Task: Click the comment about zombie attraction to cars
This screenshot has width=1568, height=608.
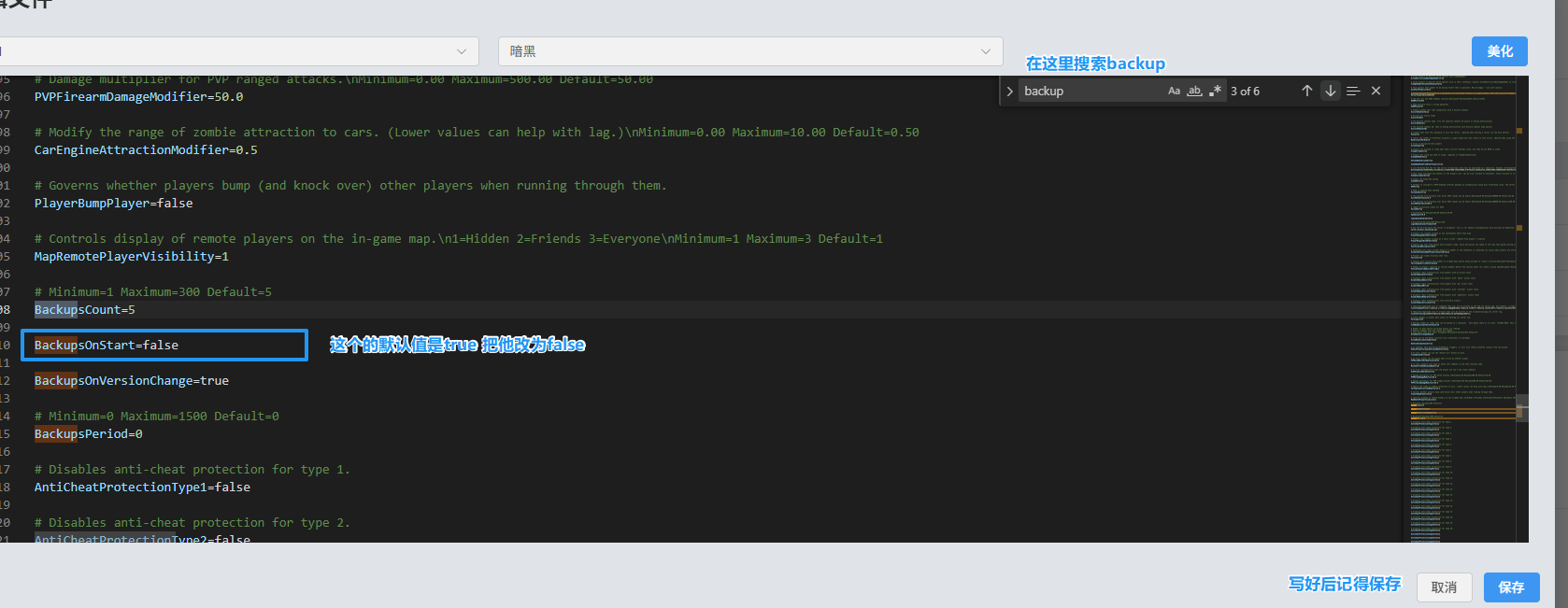Action: click(477, 132)
